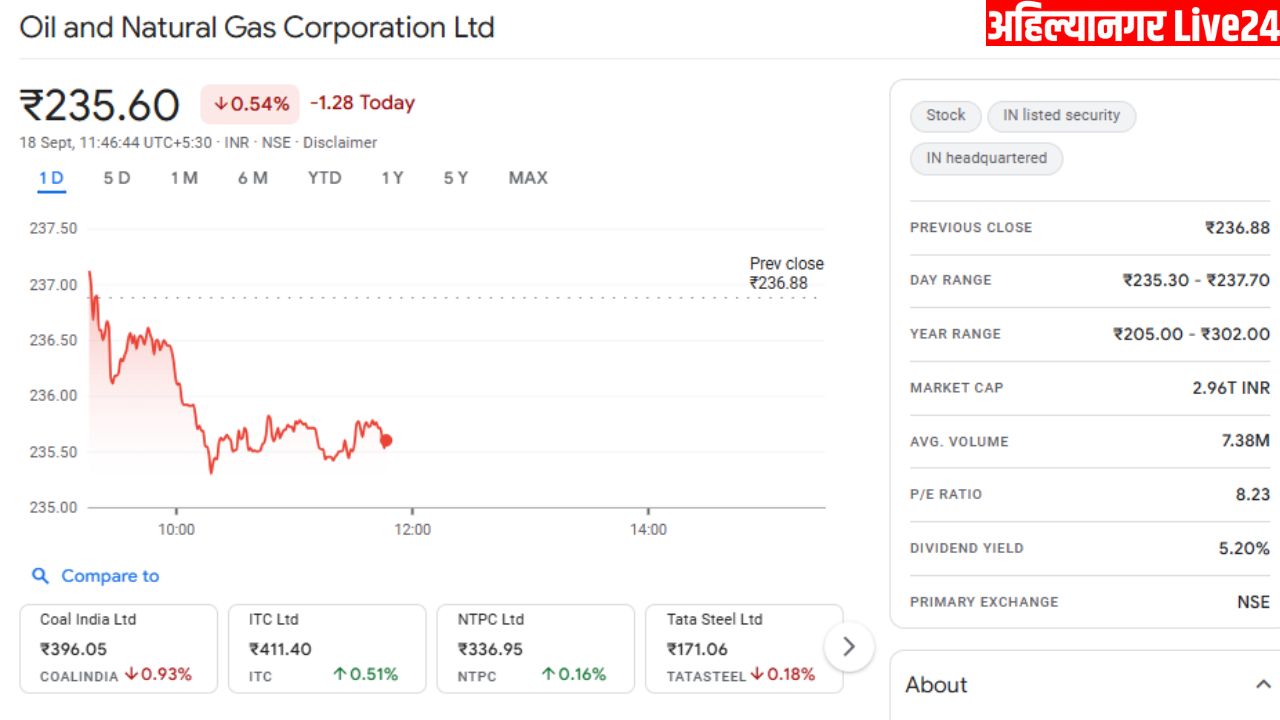Image resolution: width=1280 pixels, height=720 pixels.
Task: Open the Disclaimer link
Action: (x=340, y=143)
